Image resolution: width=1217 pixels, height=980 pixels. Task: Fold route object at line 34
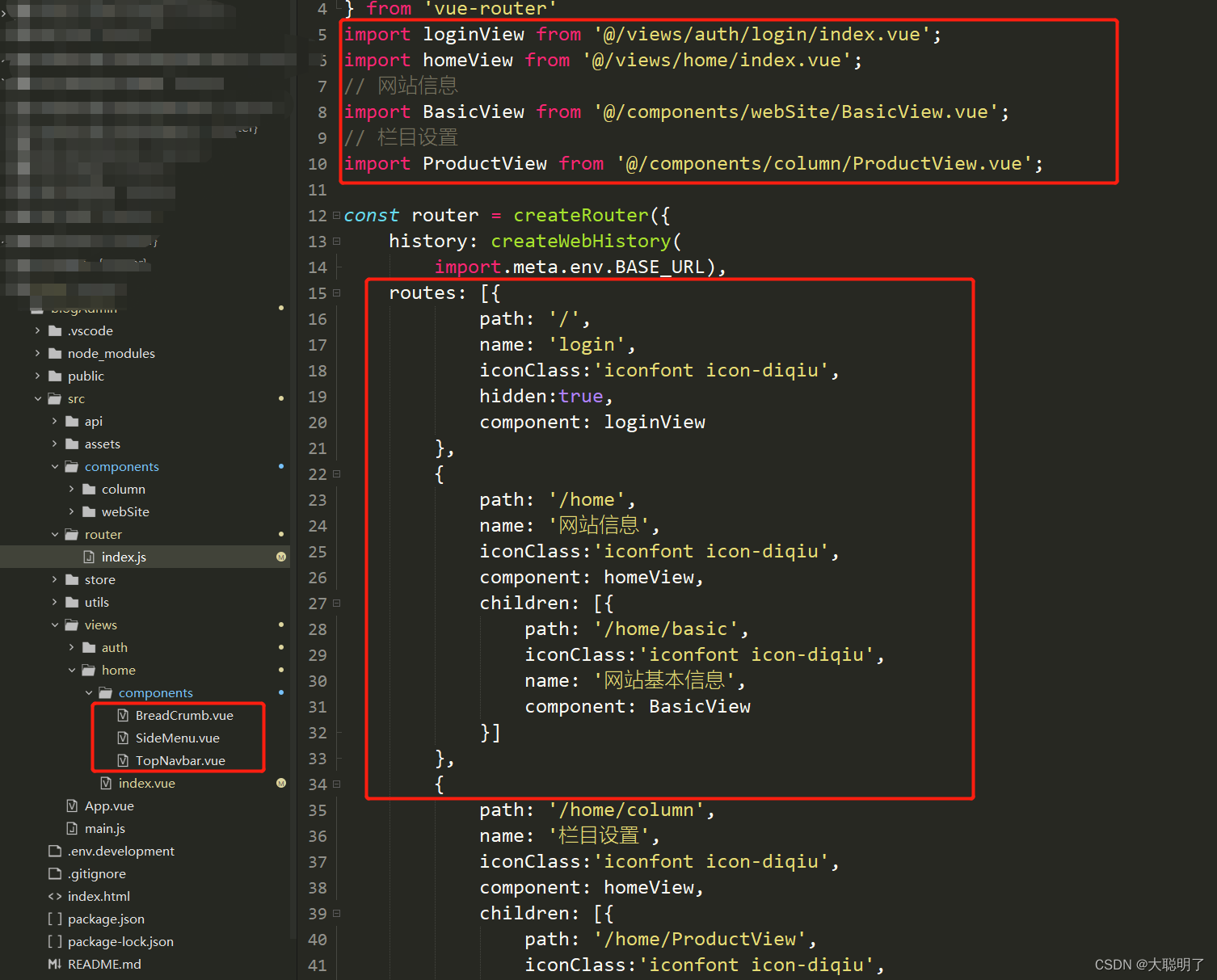336,784
